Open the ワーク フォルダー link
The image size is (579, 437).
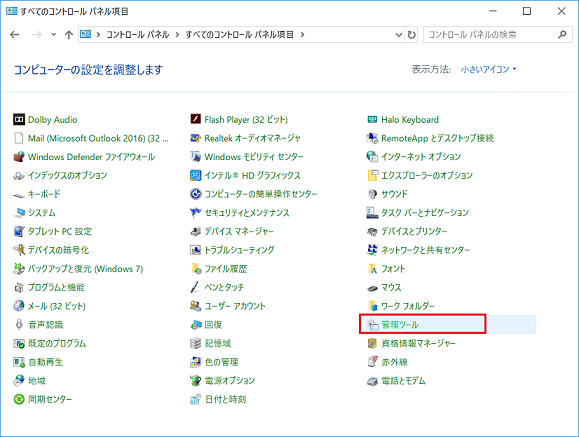point(408,306)
